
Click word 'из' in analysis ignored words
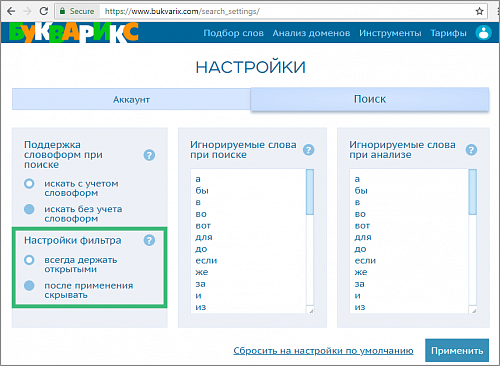click(360, 307)
